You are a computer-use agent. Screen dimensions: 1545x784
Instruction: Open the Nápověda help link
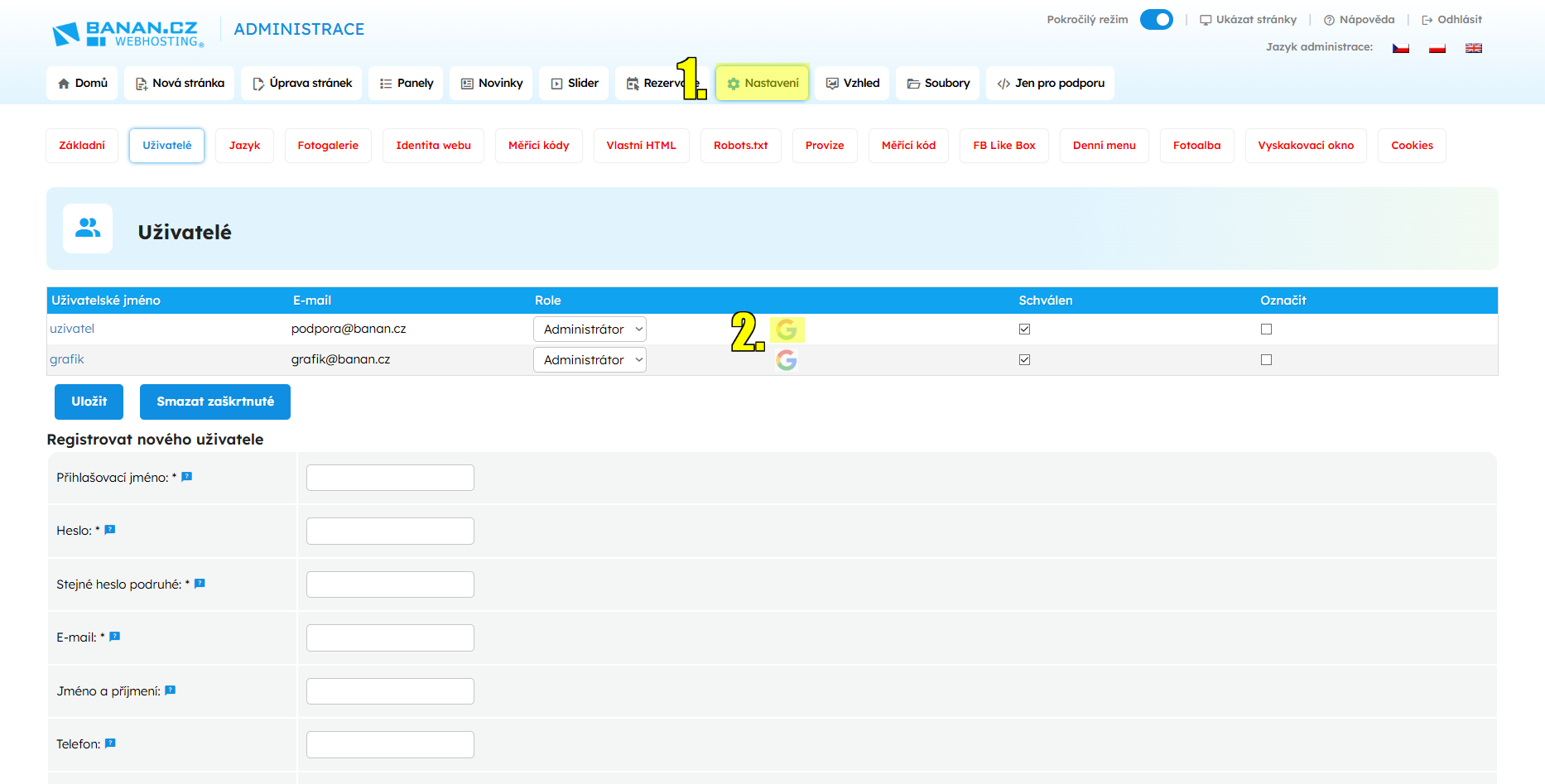coord(1359,20)
